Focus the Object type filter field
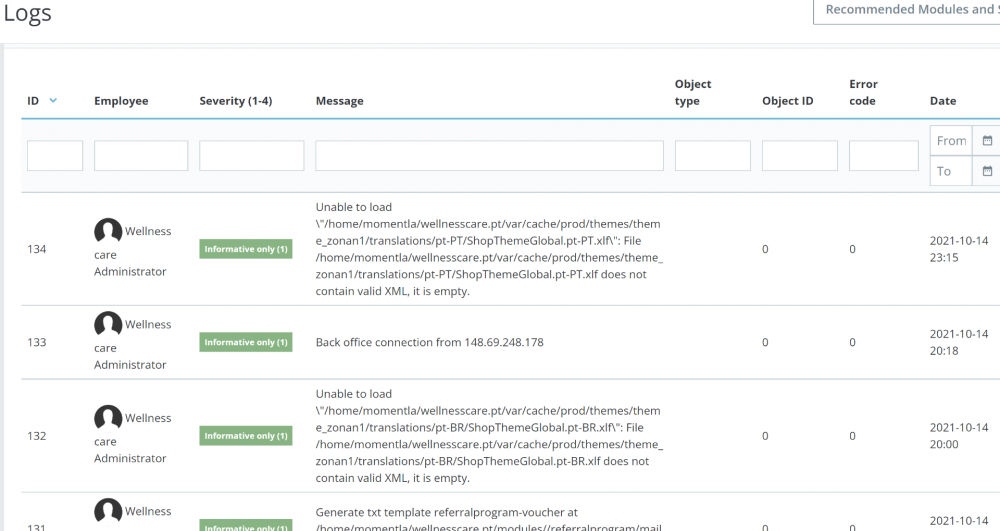This screenshot has height=531, width=1000. pos(712,156)
